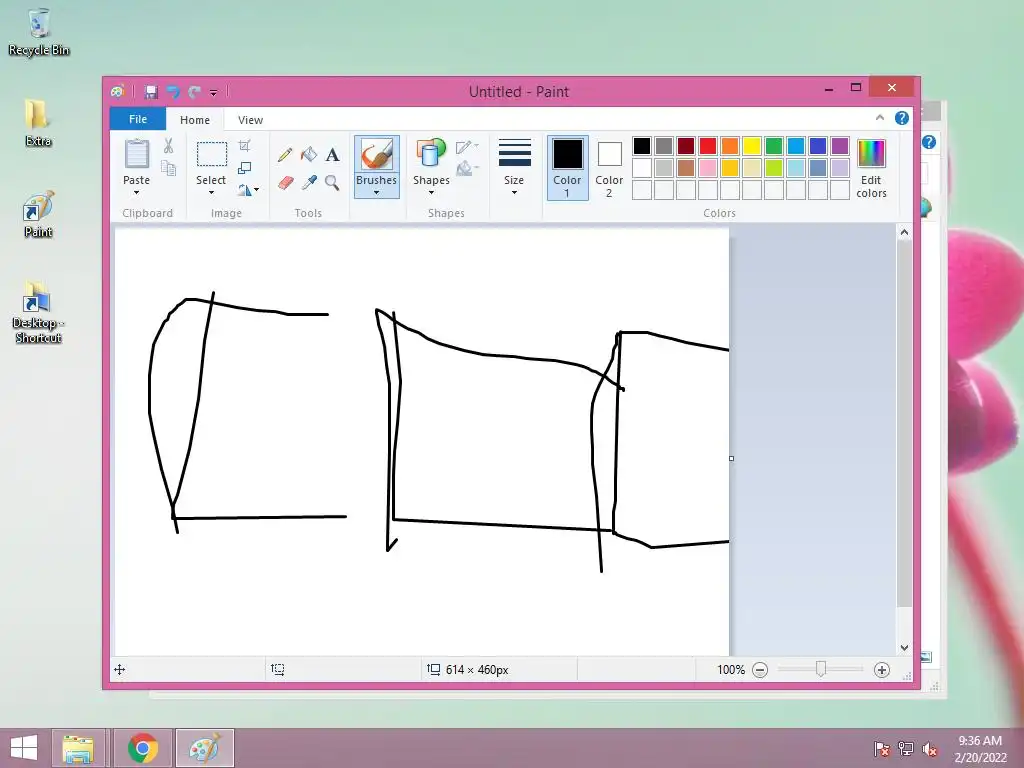The image size is (1024, 768).
Task: Select the Fill with color bucket tool
Action: tap(309, 155)
